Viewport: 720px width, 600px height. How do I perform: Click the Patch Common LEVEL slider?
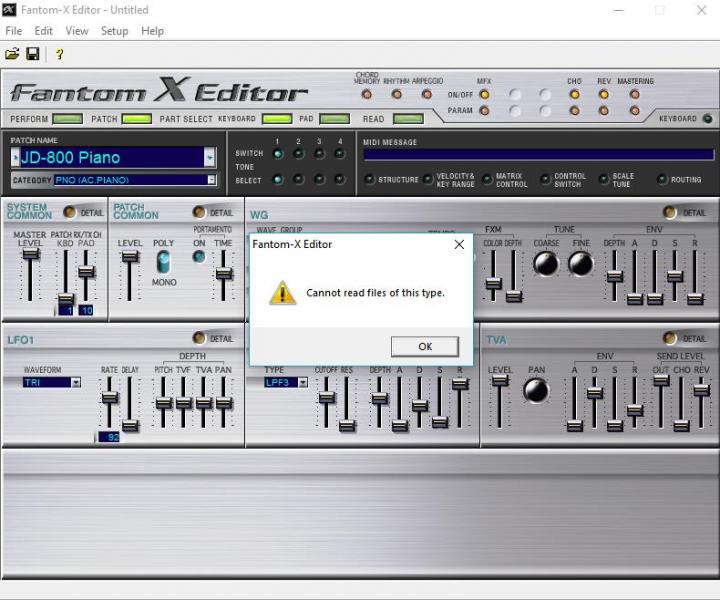(x=130, y=257)
